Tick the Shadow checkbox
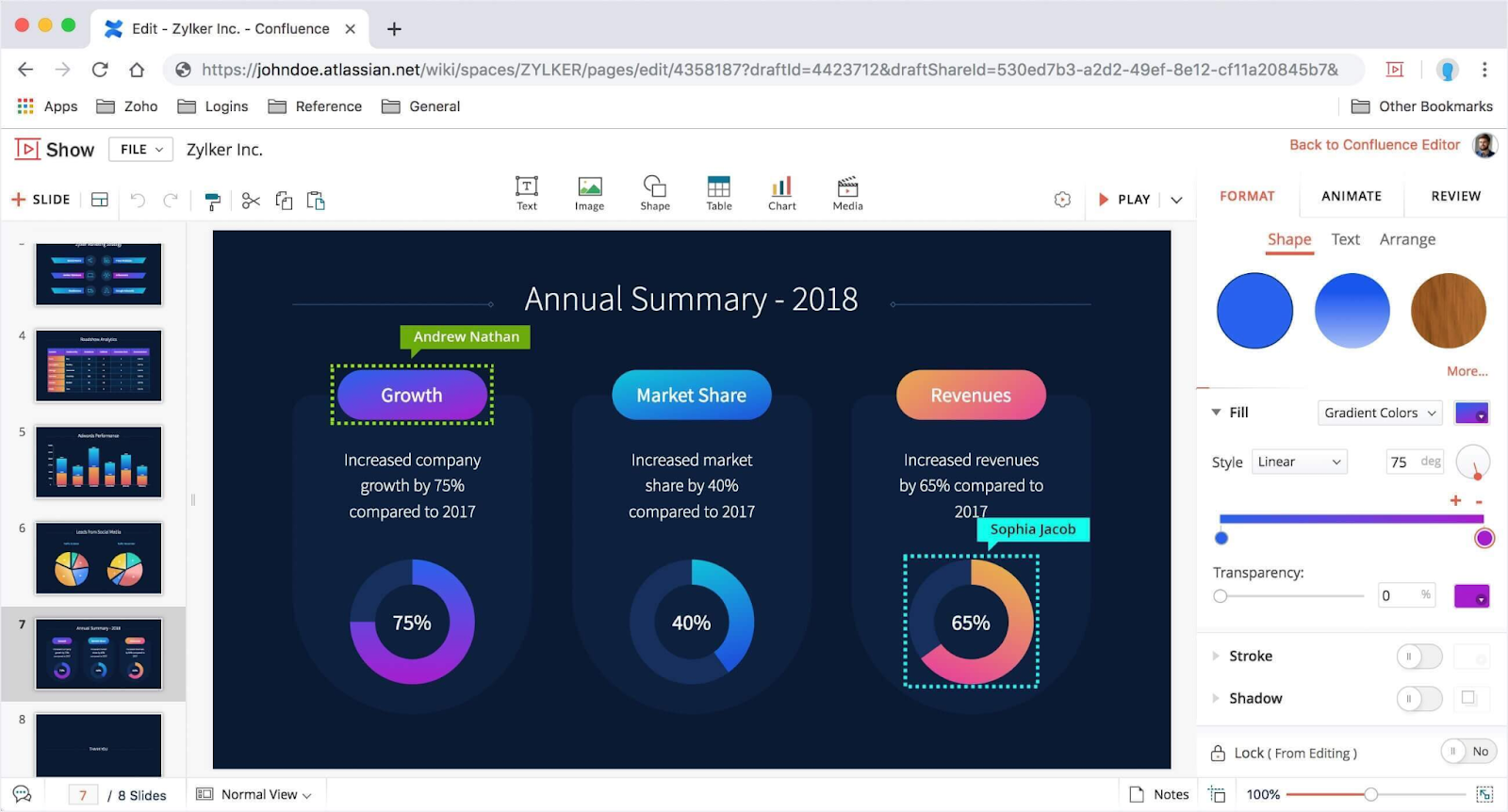The height and width of the screenshot is (812, 1508). pyautogui.click(x=1467, y=697)
